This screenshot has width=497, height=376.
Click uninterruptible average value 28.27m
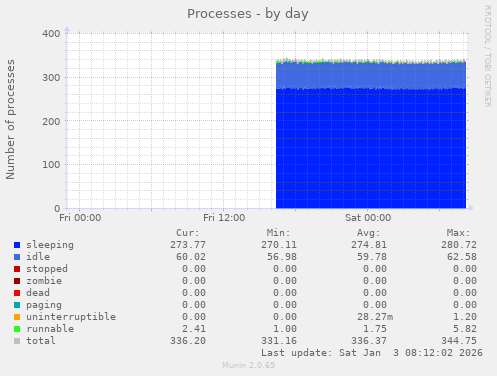coord(375,317)
